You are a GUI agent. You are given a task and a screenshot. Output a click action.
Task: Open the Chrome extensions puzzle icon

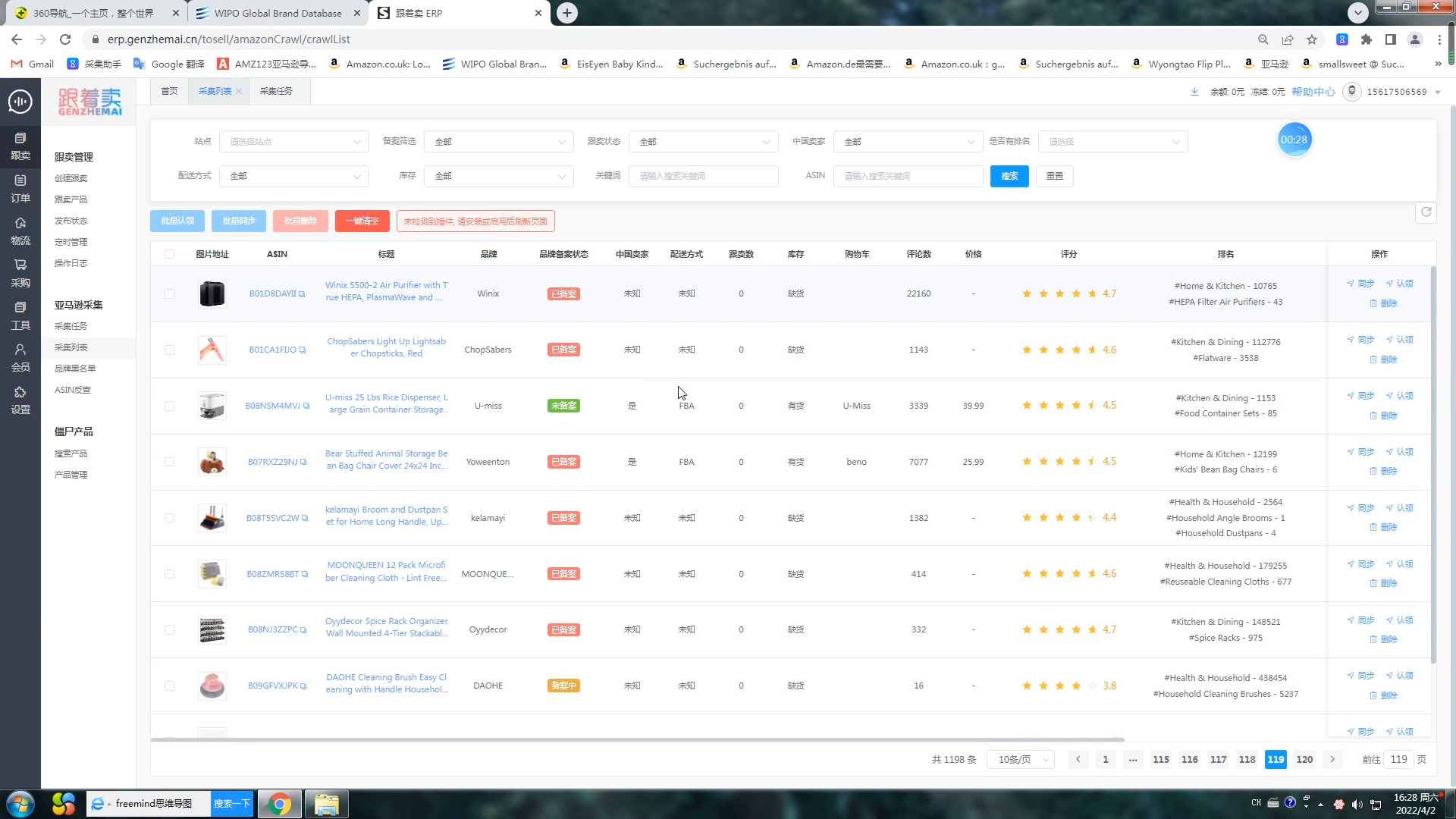click(1367, 39)
